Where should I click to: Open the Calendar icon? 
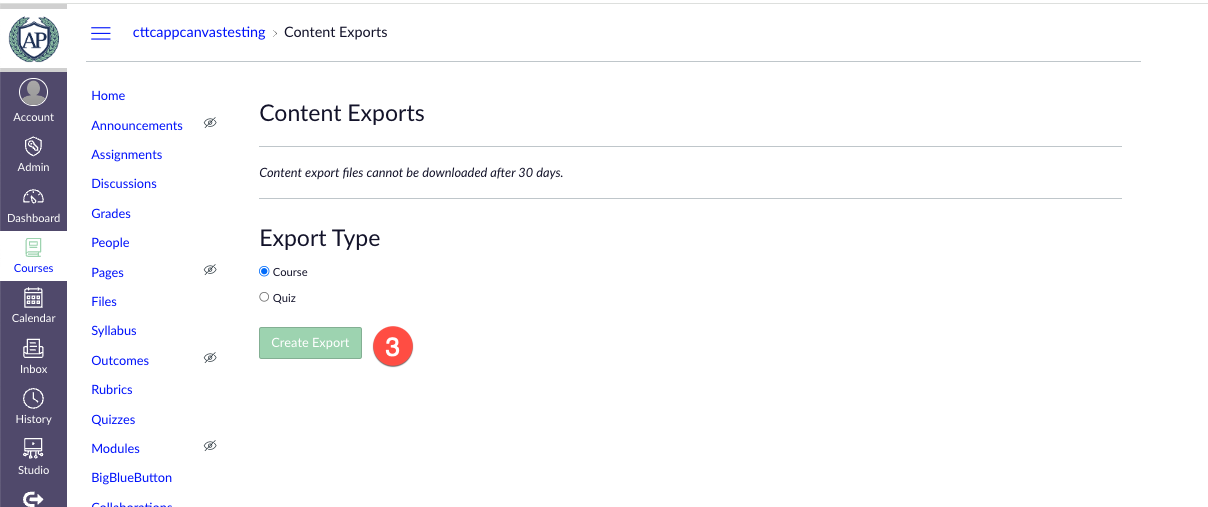pos(33,297)
